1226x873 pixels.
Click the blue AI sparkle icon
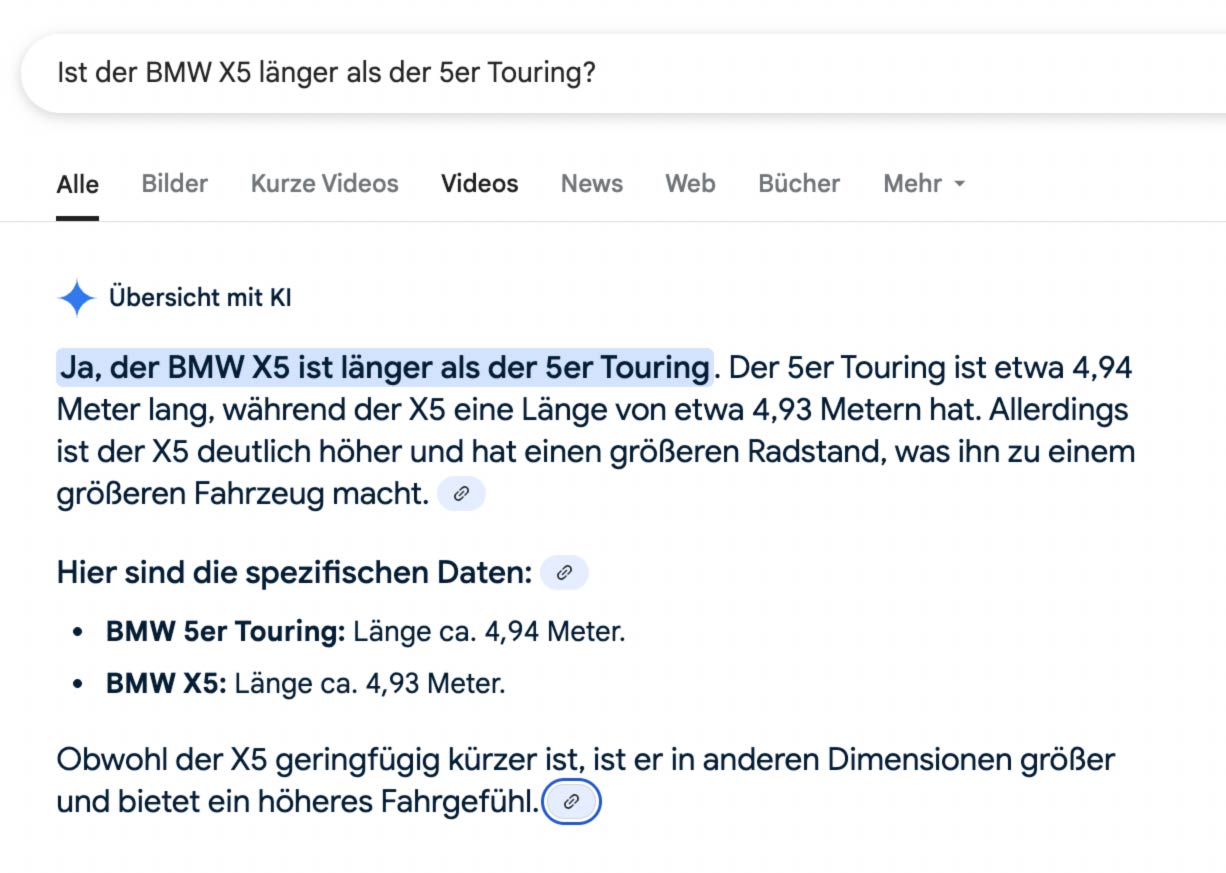point(76,298)
